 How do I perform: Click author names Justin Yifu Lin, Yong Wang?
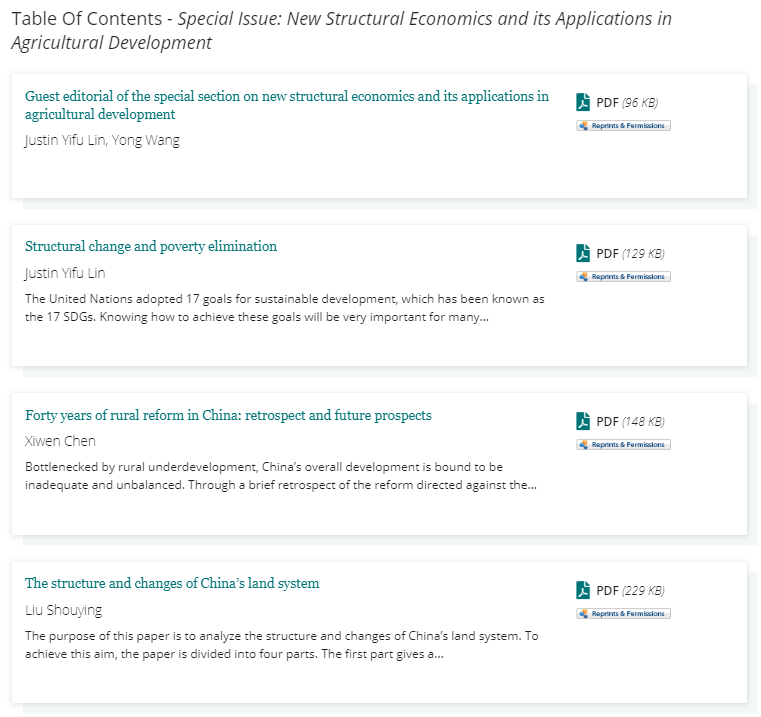(102, 140)
